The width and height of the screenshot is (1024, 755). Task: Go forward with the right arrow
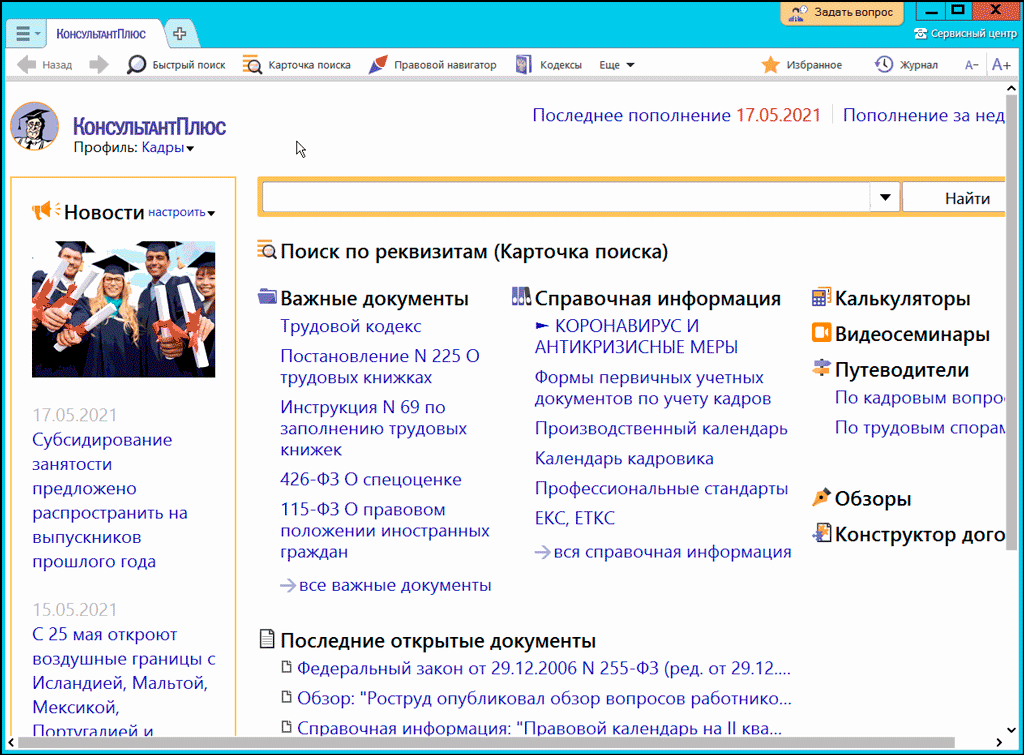coord(99,65)
